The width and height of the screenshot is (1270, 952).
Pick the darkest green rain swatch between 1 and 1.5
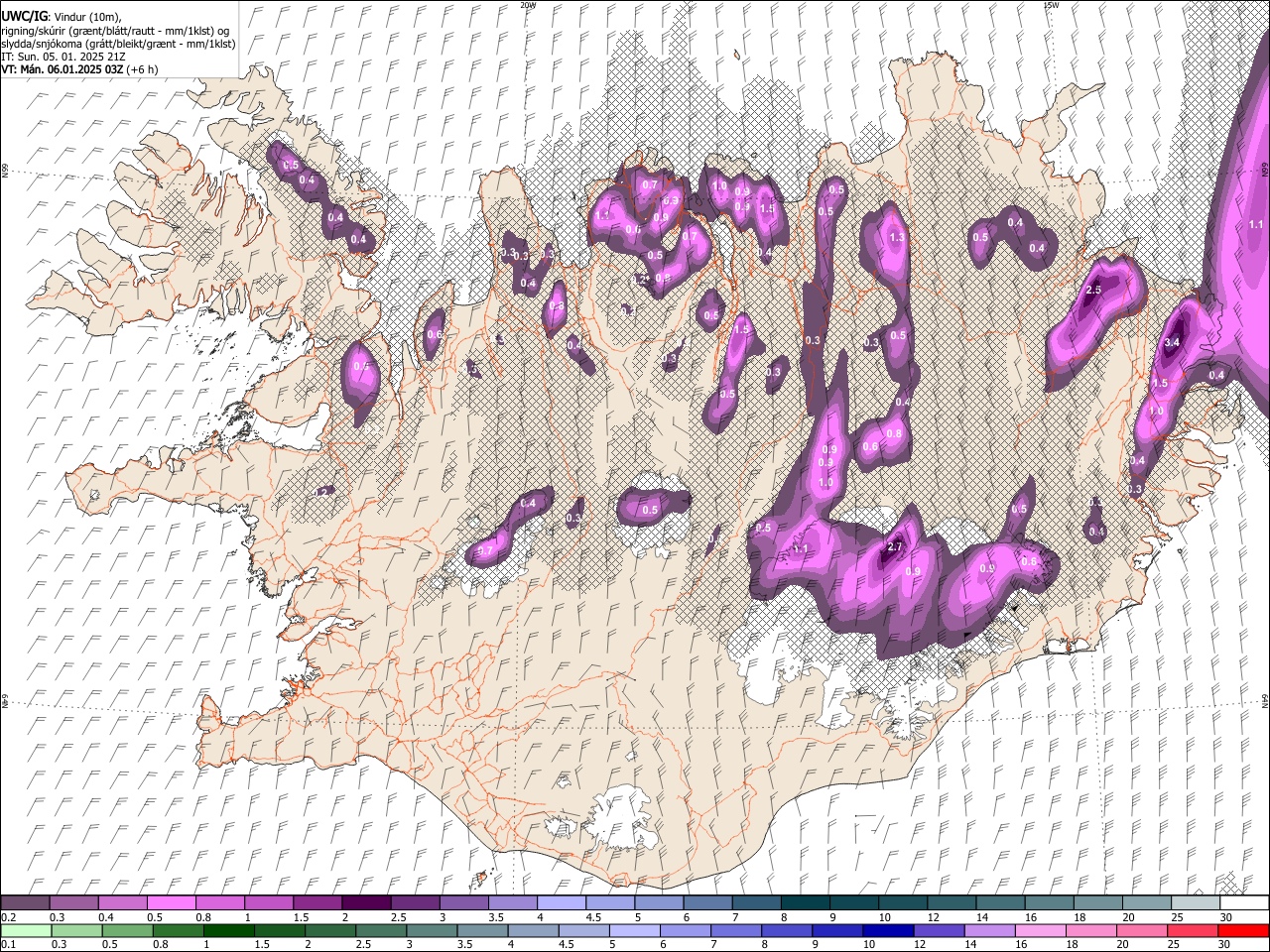(x=230, y=930)
